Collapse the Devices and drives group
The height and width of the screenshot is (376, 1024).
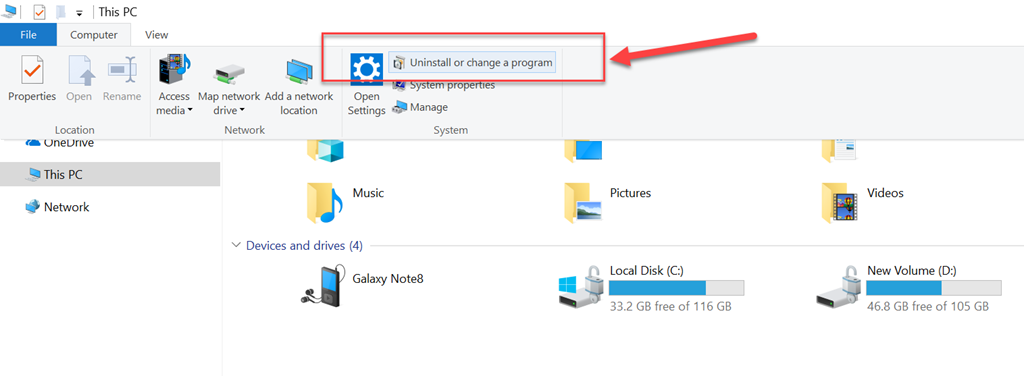[236, 246]
